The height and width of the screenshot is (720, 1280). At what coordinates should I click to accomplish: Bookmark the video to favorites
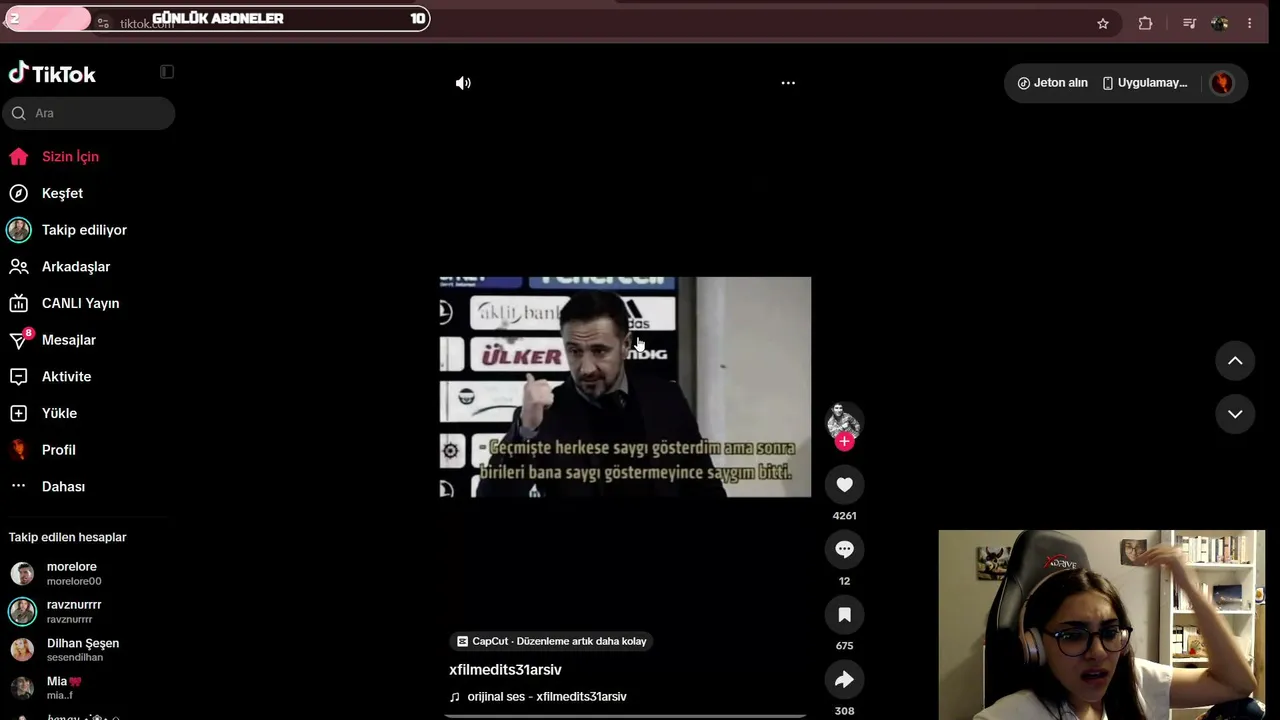[844, 615]
